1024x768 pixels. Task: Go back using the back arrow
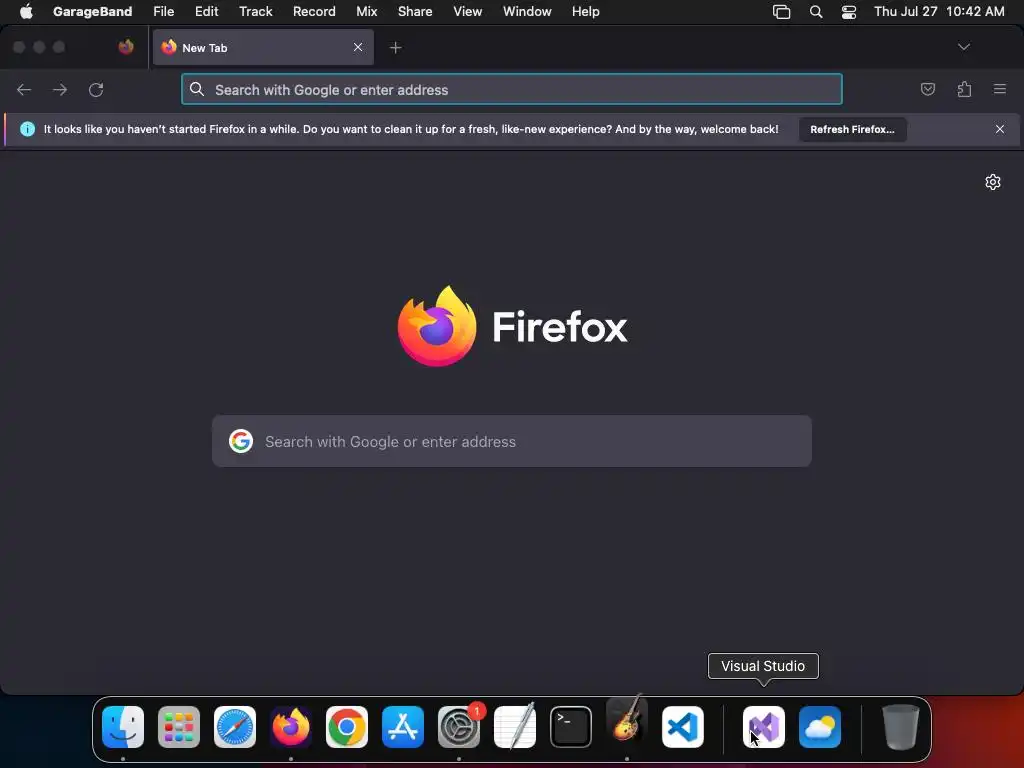pos(24,89)
